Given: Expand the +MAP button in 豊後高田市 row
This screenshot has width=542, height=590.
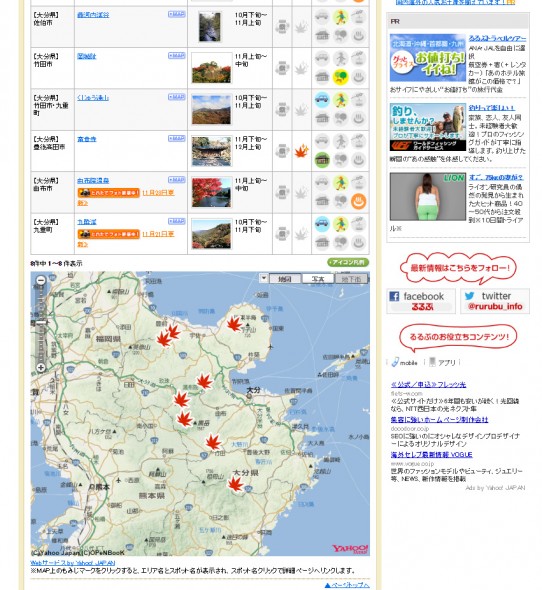Looking at the screenshot, I should 177,138.
